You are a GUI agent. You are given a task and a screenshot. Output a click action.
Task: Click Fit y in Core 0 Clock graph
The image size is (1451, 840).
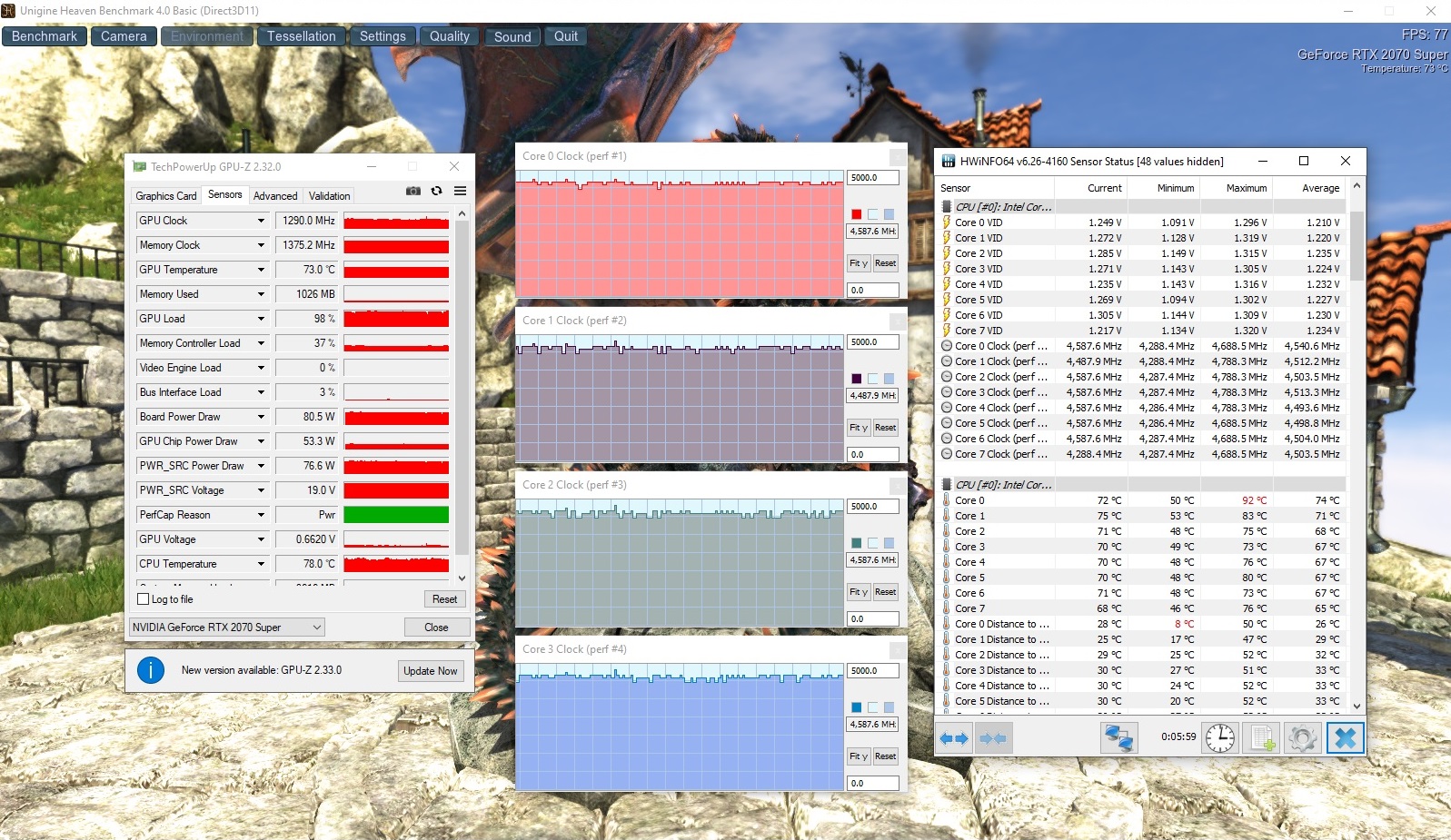pyautogui.click(x=859, y=263)
